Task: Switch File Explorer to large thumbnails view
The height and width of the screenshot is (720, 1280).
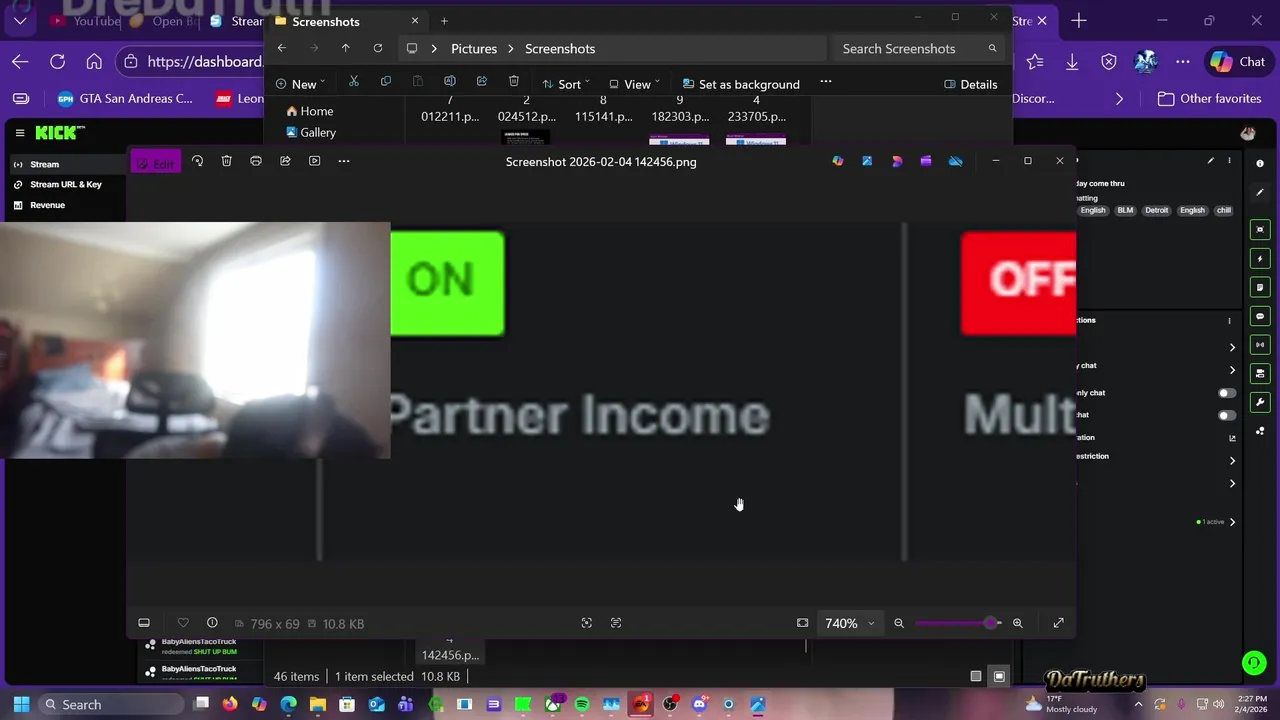Action: point(999,676)
